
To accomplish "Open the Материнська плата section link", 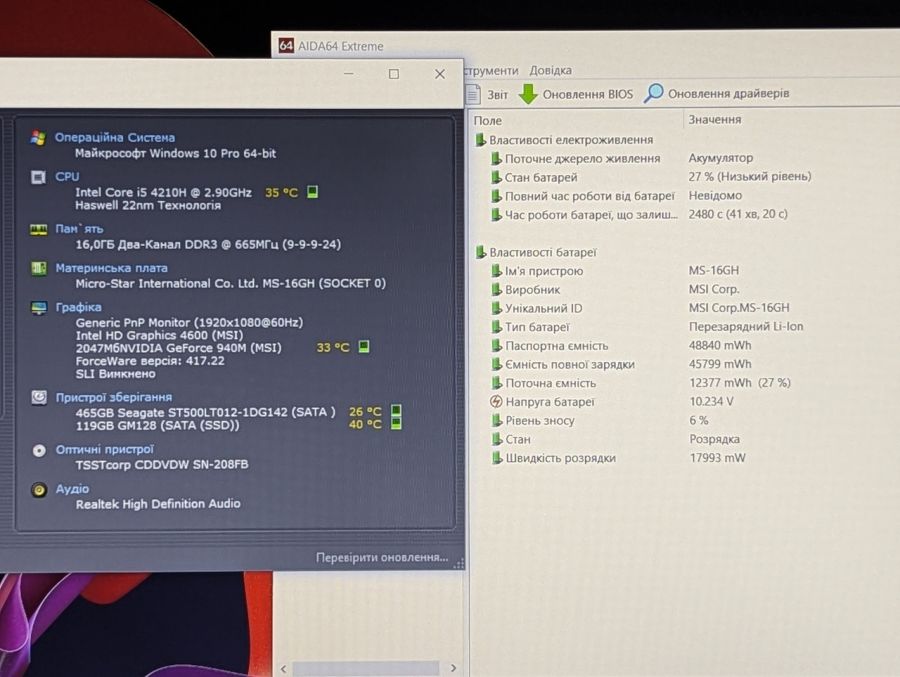I will (x=111, y=268).
